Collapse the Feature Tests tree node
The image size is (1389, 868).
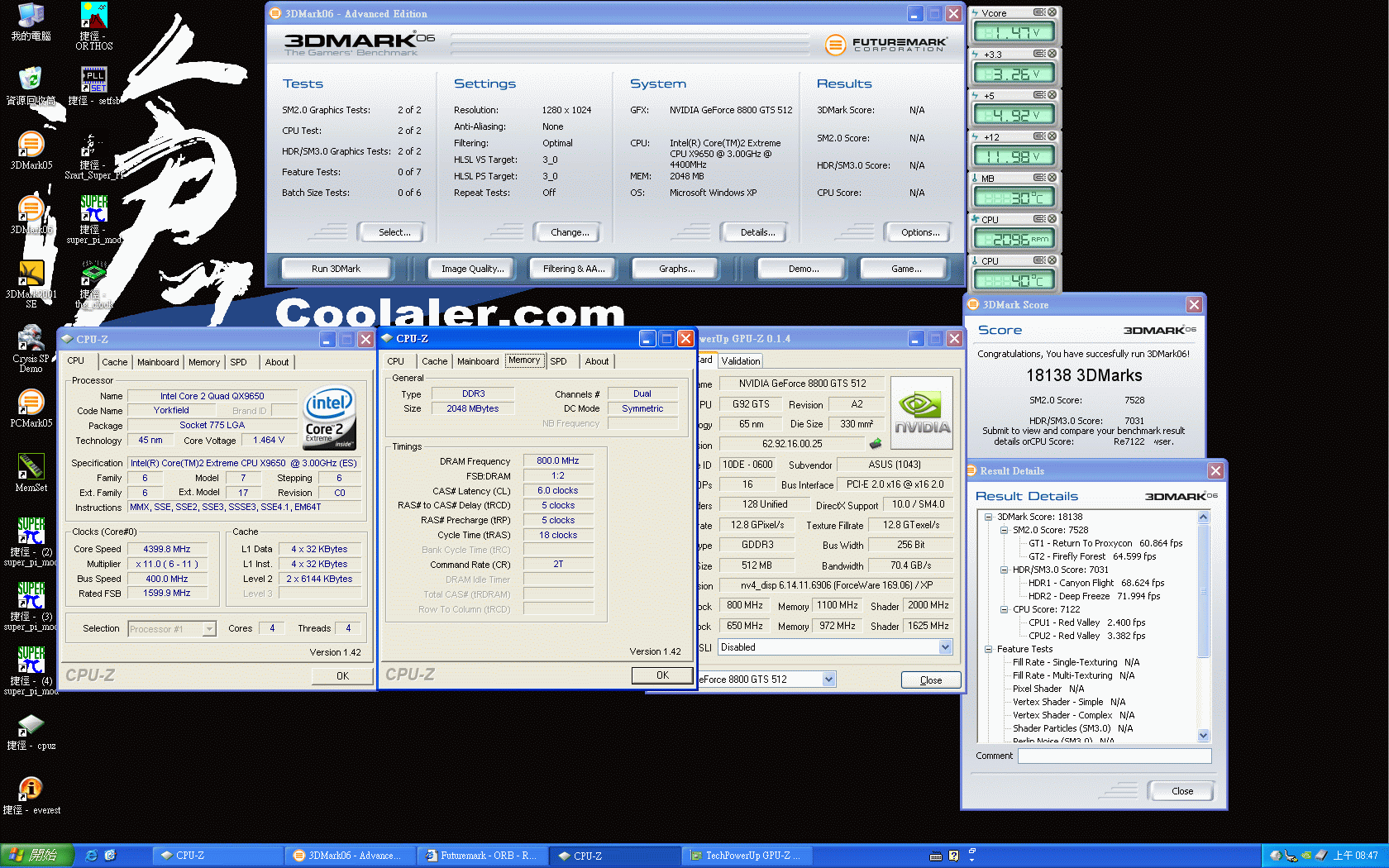pyautogui.click(x=988, y=649)
